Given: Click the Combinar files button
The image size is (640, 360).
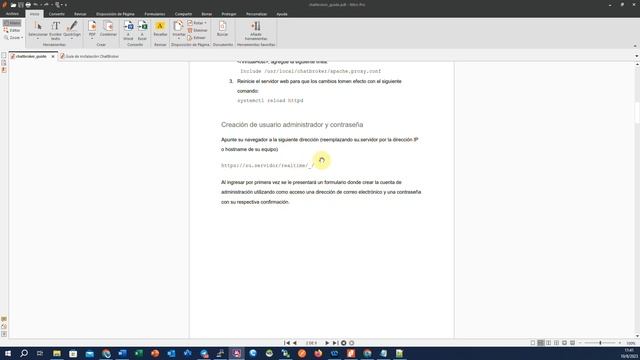Looking at the screenshot, I should click(x=108, y=30).
